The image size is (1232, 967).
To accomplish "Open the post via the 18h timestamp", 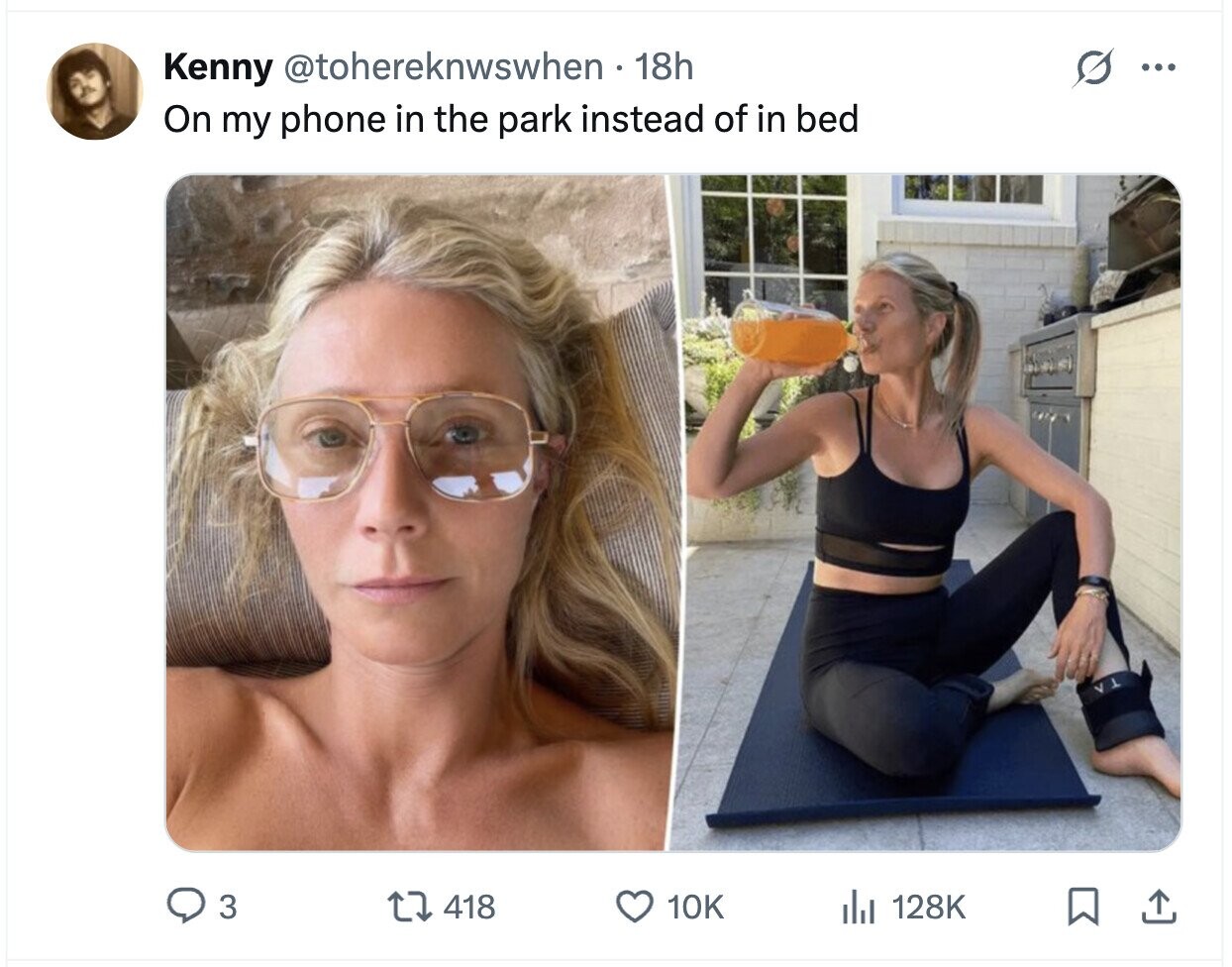I will point(664,67).
